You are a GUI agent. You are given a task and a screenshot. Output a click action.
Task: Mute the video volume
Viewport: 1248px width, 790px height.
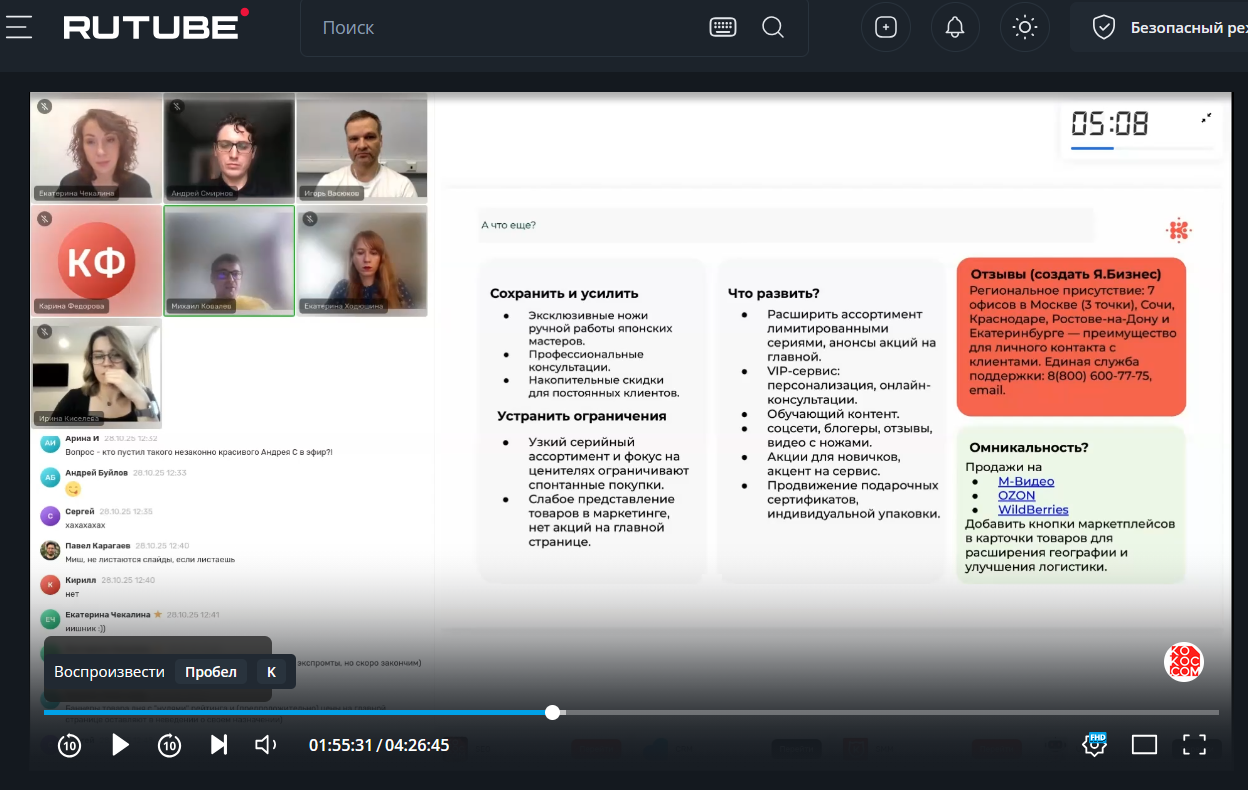[x=265, y=745]
